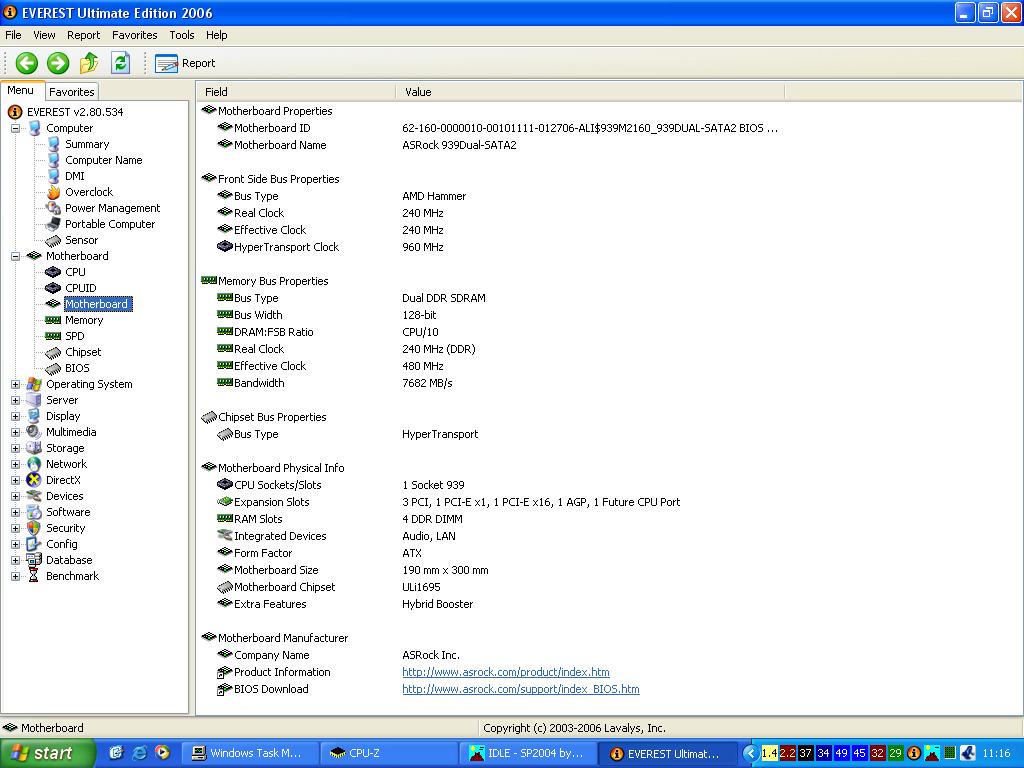Select the Database tree item
This screenshot has height=768, width=1024.
(x=69, y=560)
